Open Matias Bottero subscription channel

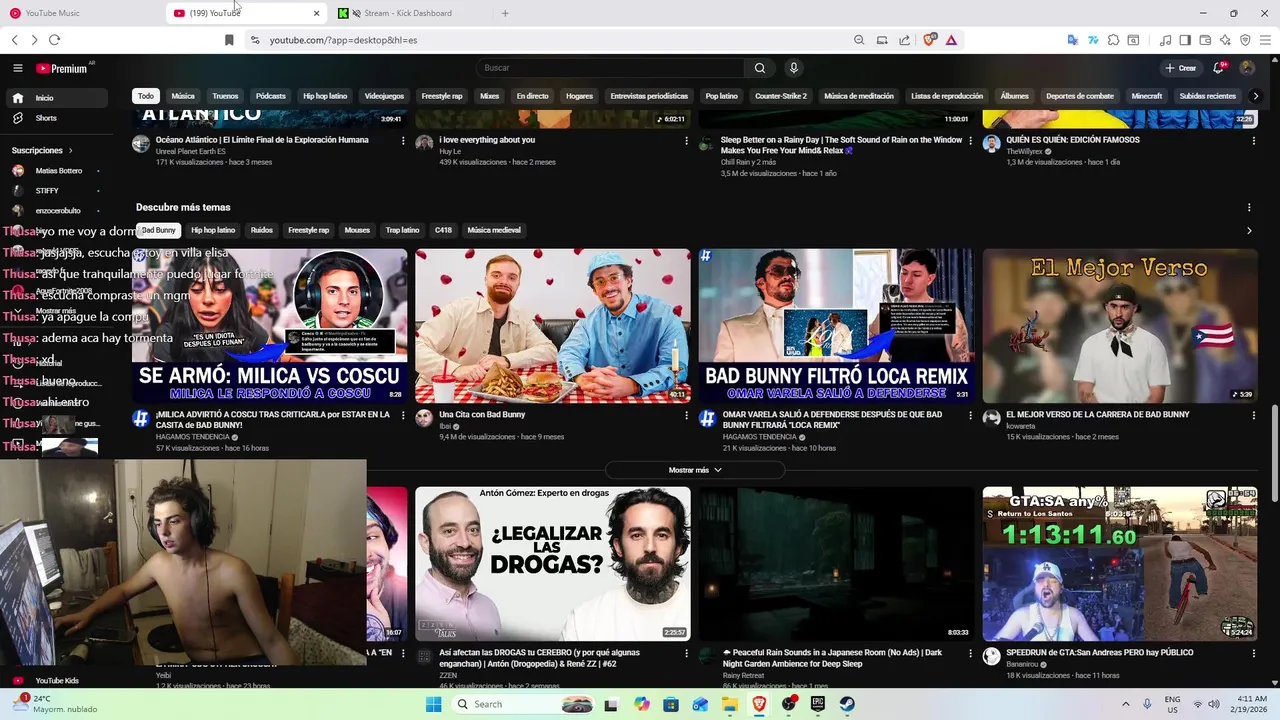tap(58, 170)
